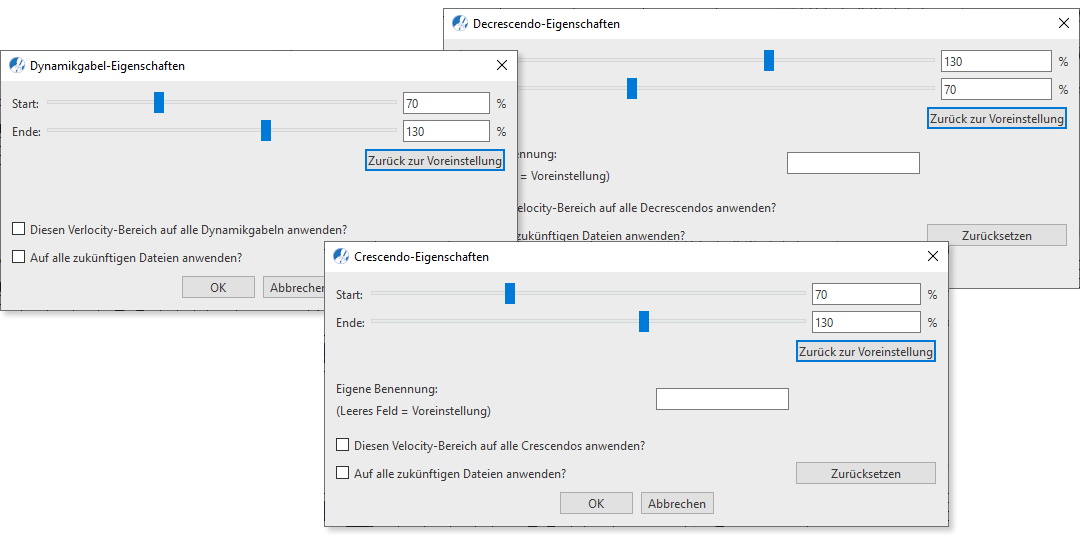Image resolution: width=1080 pixels, height=540 pixels.
Task: Check 'Auf alle zukünftigen Dateien anwenden' in Dynamikgabel dialog
Action: pyautogui.click(x=19, y=257)
